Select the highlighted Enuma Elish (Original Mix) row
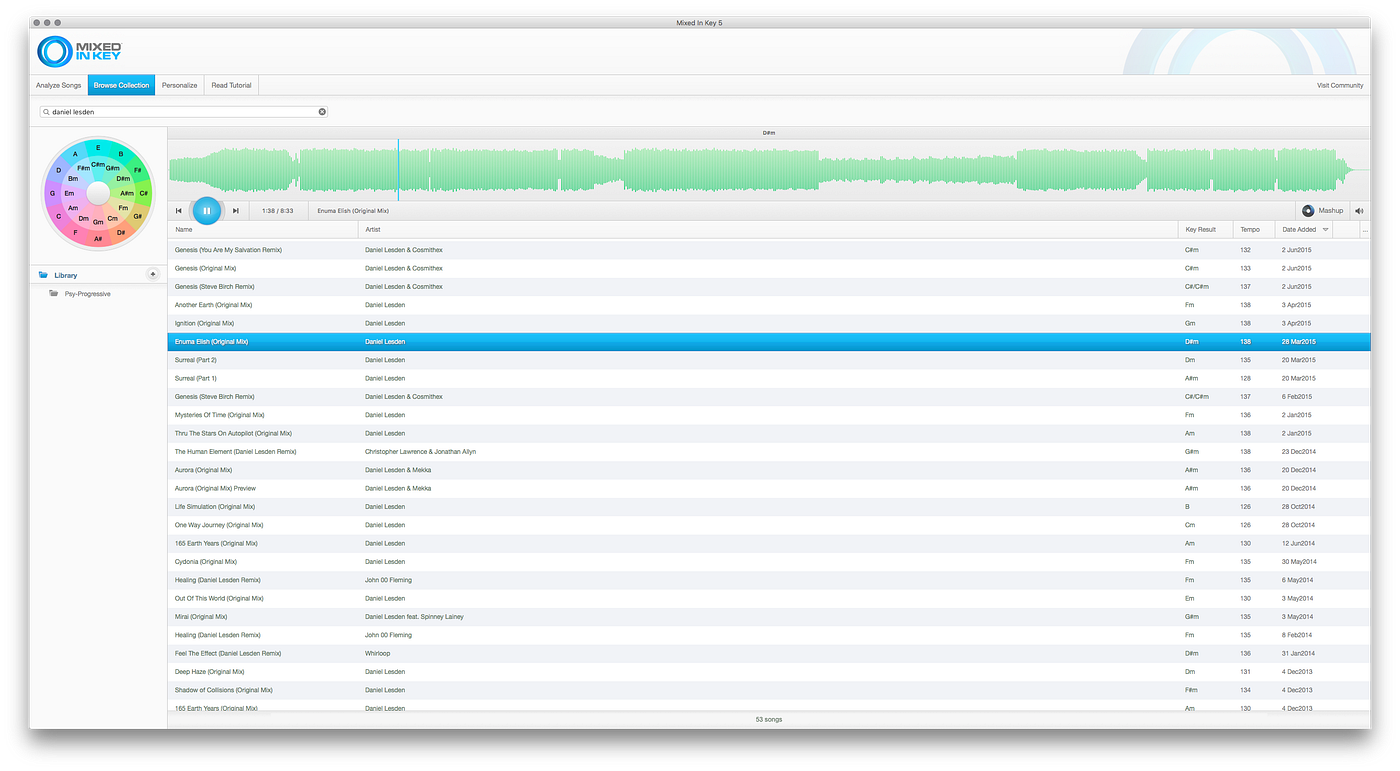This screenshot has height=771, width=1400. [x=768, y=342]
